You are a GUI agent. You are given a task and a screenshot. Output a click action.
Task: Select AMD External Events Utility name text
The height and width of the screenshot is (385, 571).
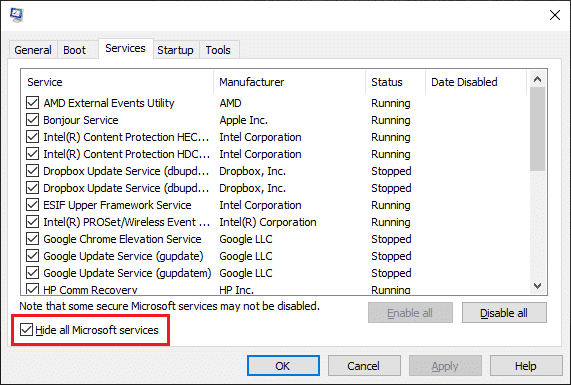click(x=109, y=103)
